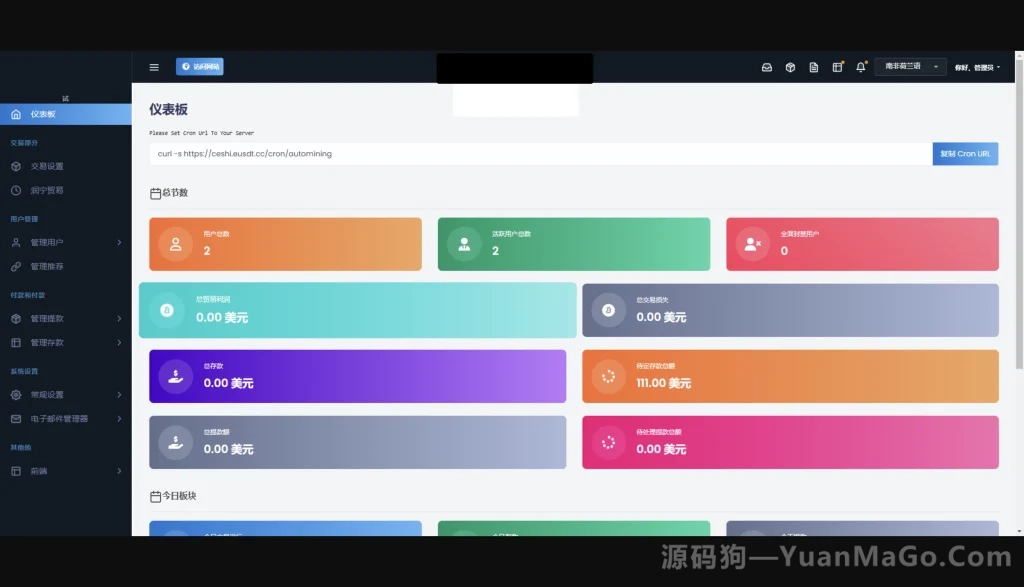
Task: Open the 南非荷兰语 language dropdown
Action: 908,66
